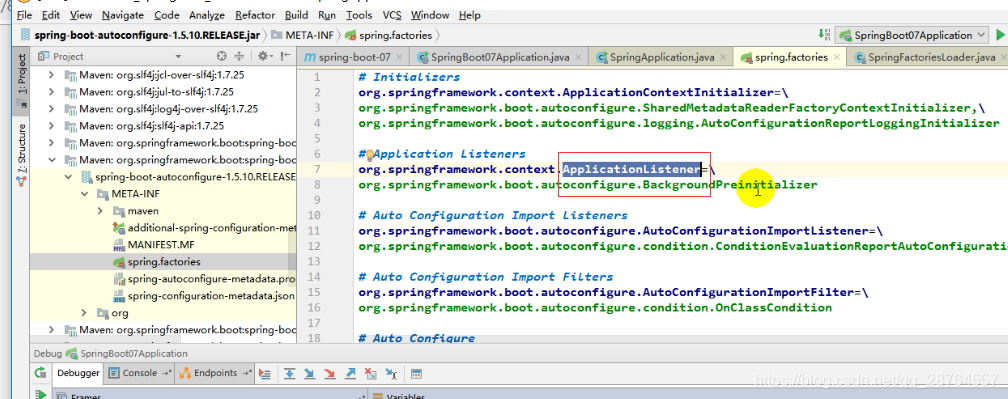Collapse the META-INF folder in tree

84,193
